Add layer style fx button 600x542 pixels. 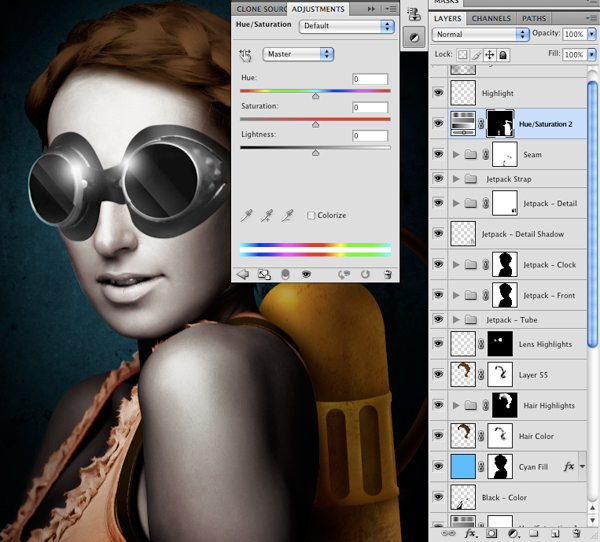point(470,533)
